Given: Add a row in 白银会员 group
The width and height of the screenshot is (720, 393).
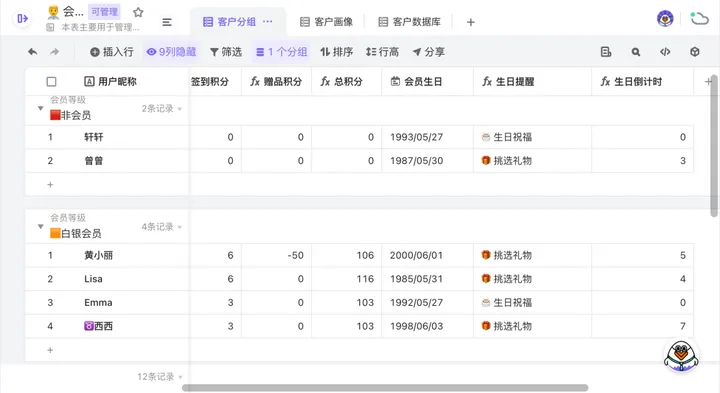Looking at the screenshot, I should coord(51,350).
